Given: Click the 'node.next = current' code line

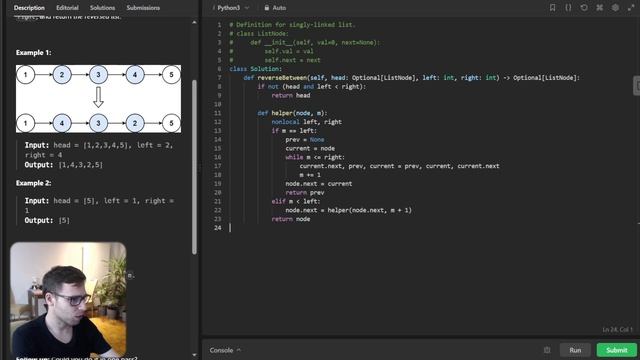Looking at the screenshot, I should [x=319, y=184].
